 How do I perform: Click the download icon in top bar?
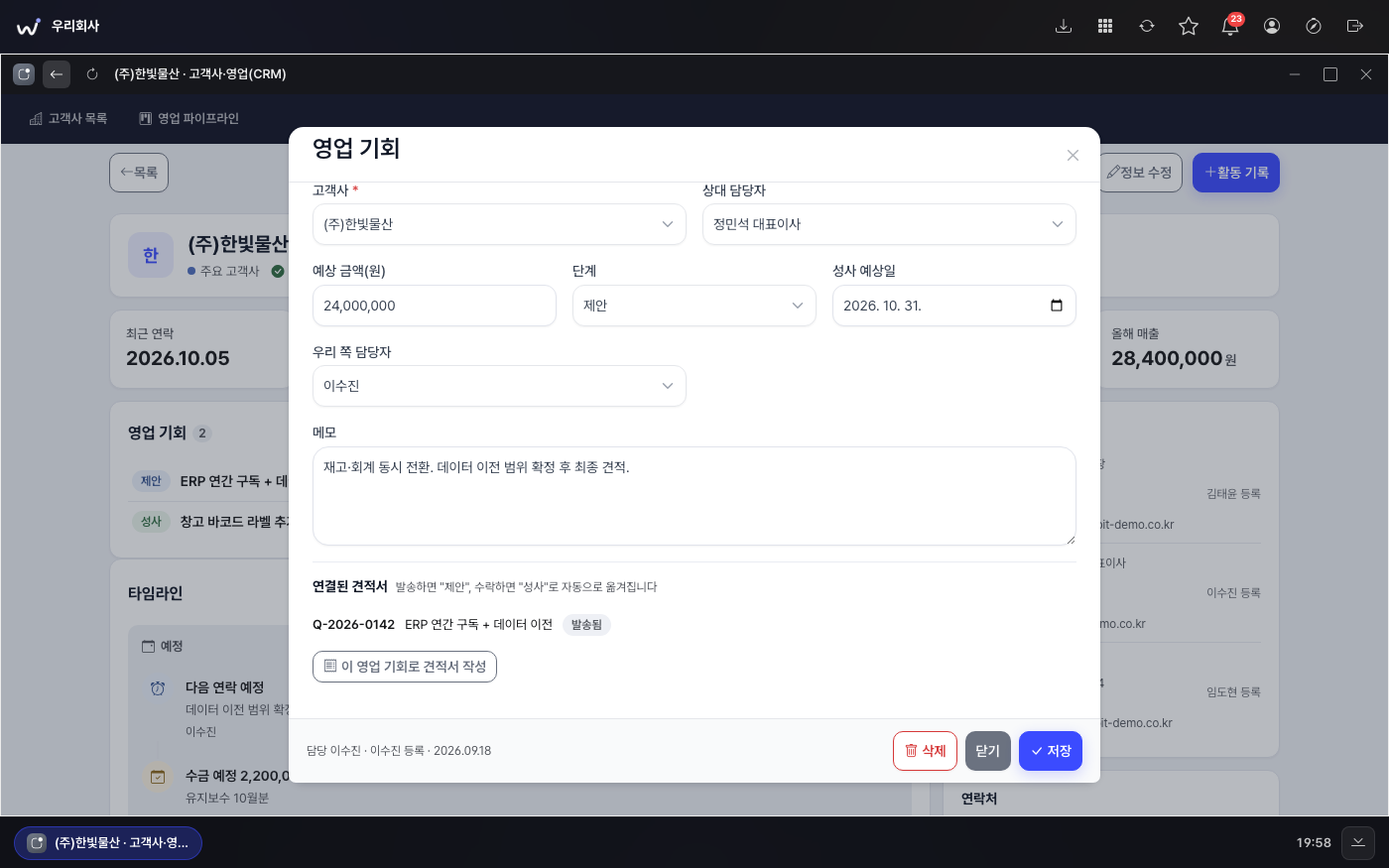coord(1064,26)
